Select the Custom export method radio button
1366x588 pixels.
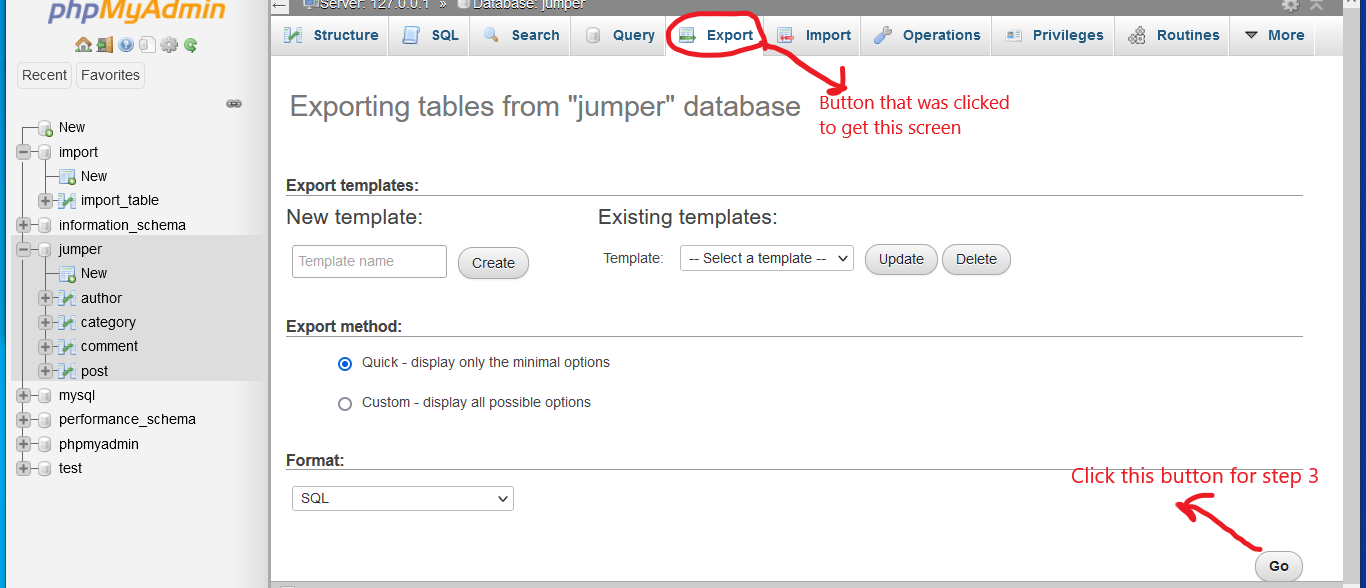click(345, 404)
